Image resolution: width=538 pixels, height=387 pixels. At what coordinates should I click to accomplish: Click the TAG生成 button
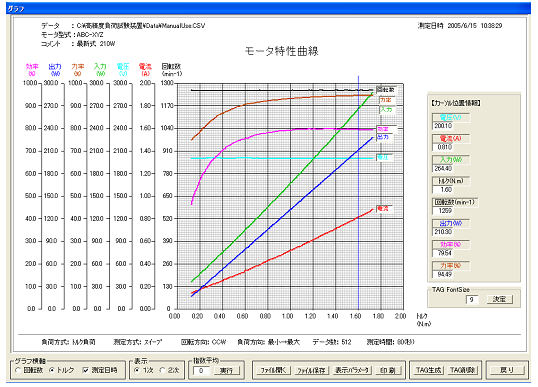click(x=428, y=370)
